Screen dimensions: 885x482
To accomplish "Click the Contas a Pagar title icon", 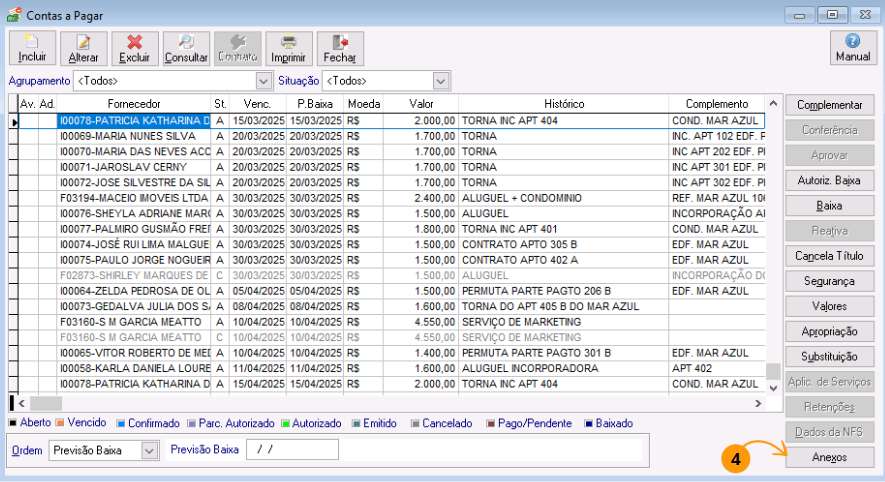I will (x=13, y=14).
